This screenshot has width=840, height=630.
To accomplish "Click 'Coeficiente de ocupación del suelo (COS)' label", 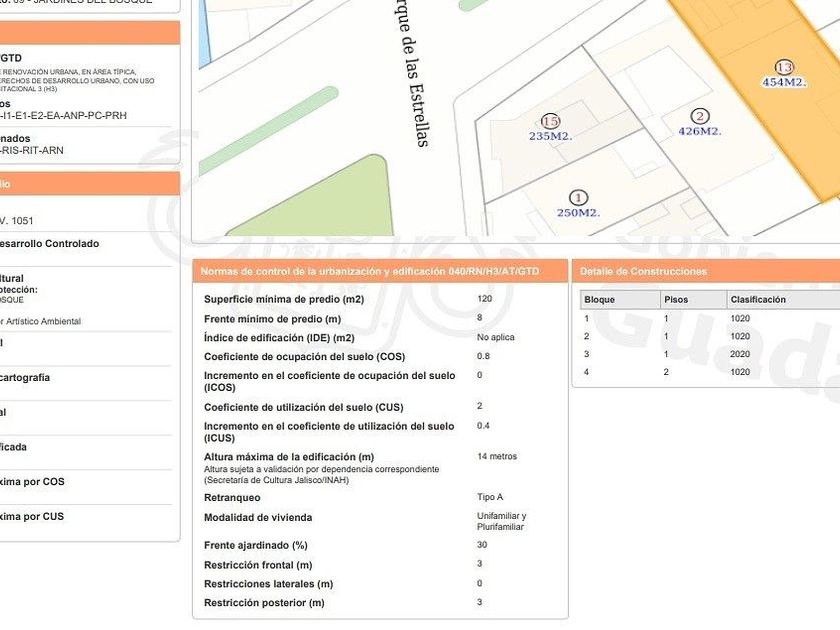I will [x=304, y=357].
